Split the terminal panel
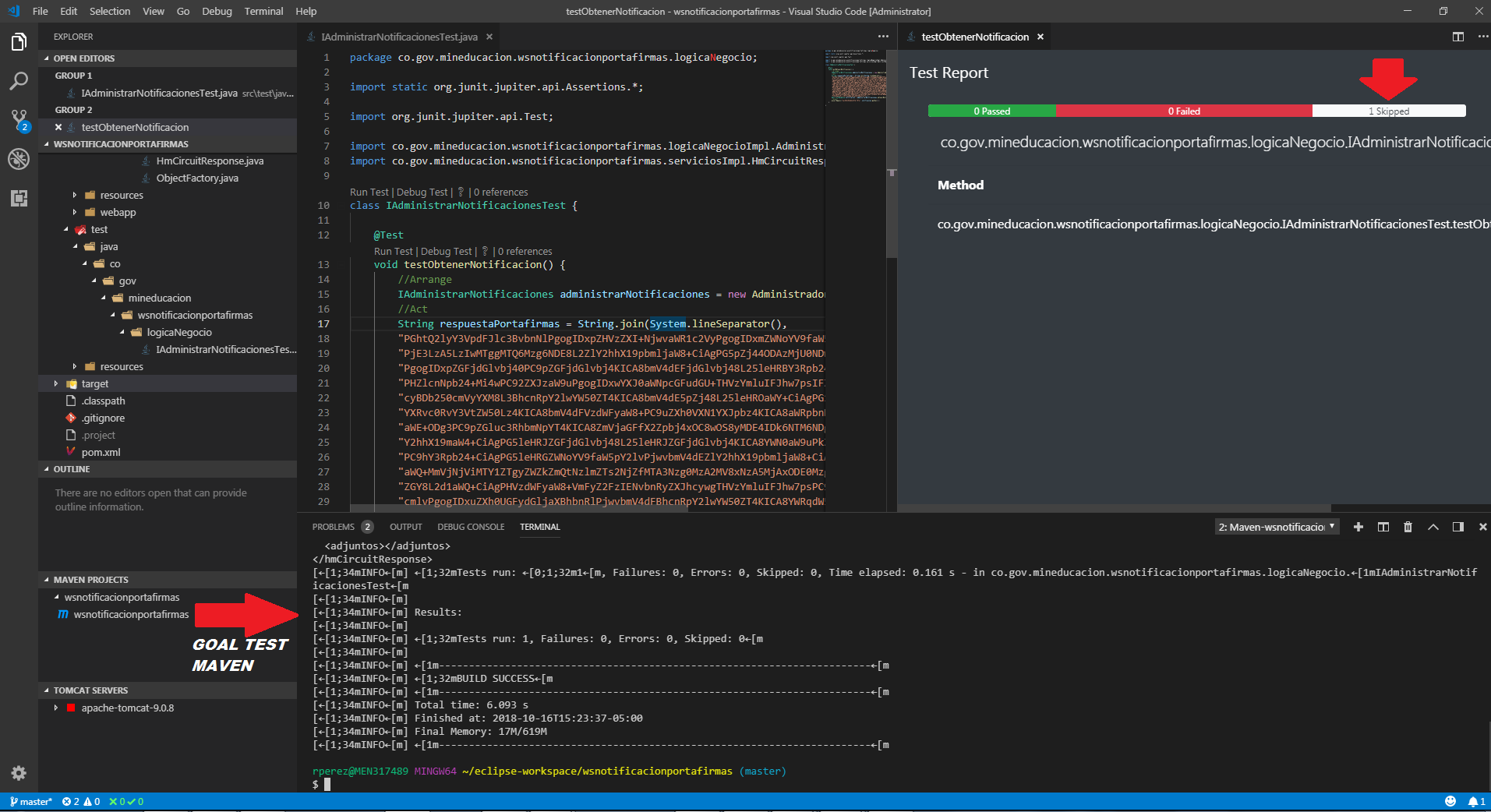This screenshot has width=1491, height=812. (1383, 527)
